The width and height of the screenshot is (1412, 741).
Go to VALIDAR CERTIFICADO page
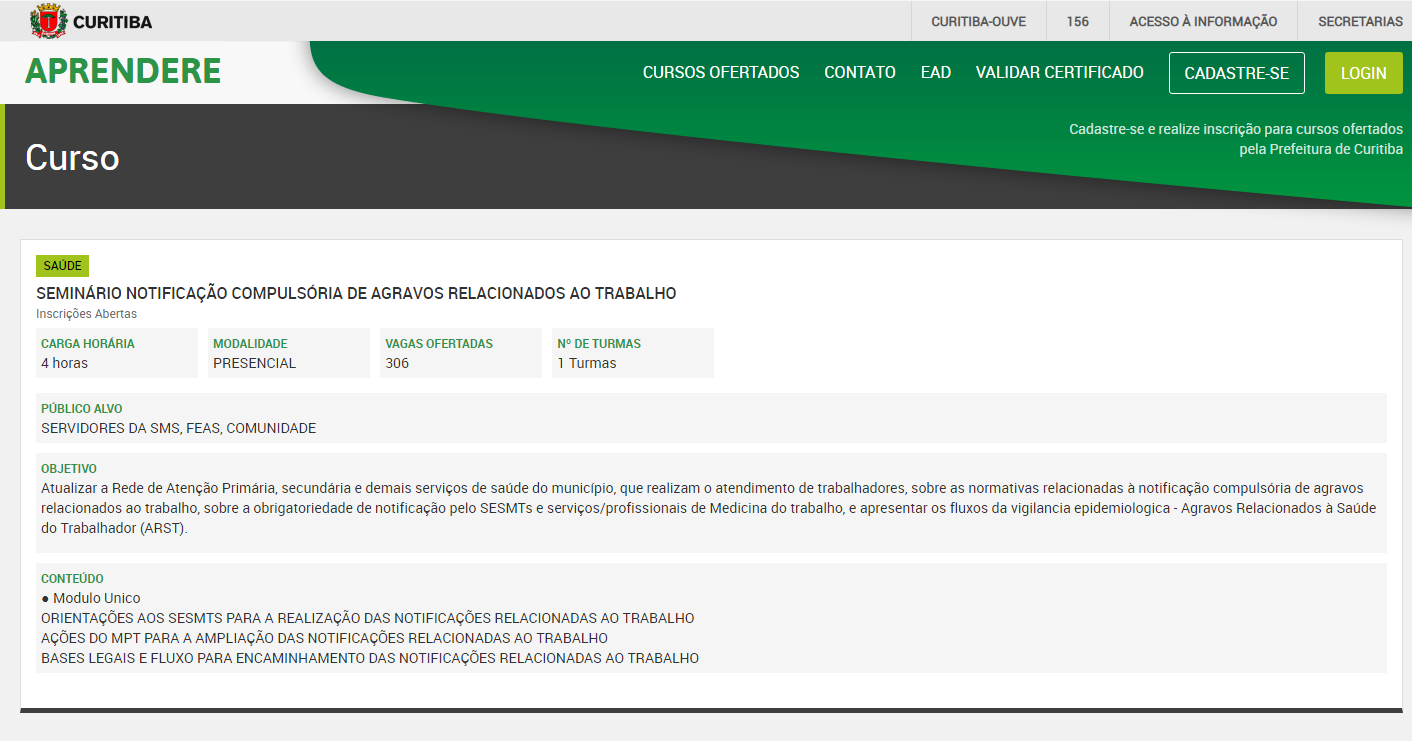(x=1059, y=73)
